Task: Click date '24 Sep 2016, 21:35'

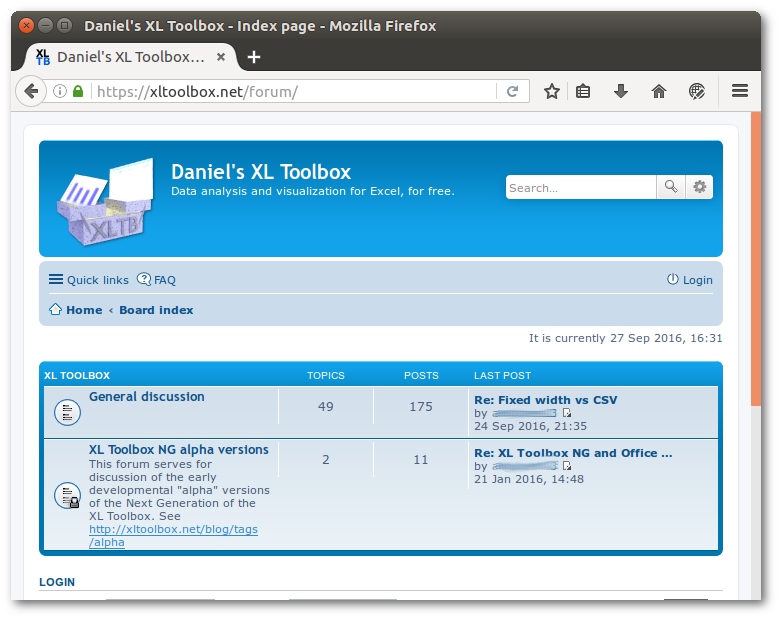Action: [530, 426]
